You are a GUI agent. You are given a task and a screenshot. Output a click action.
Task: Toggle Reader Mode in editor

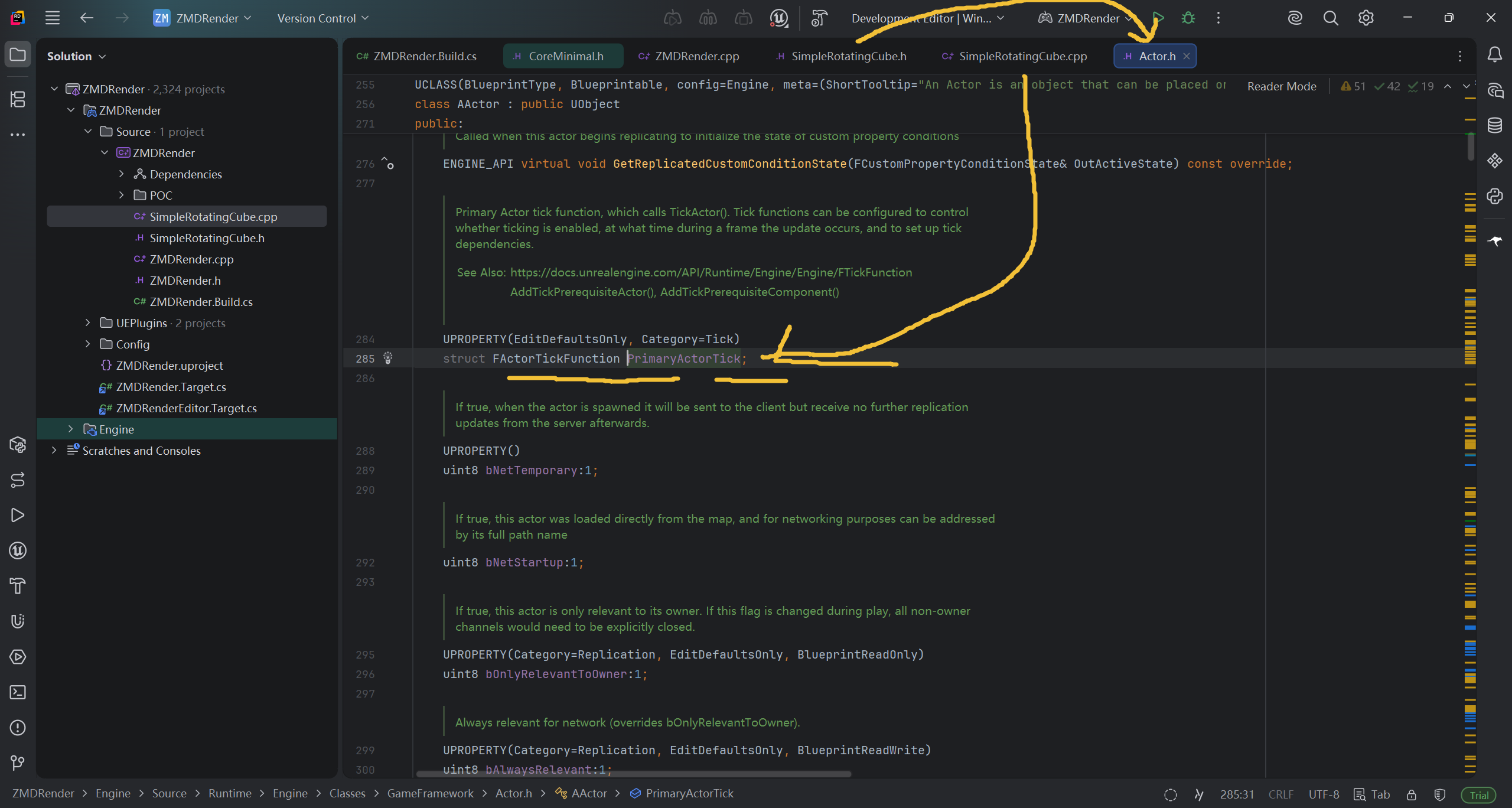pyautogui.click(x=1281, y=86)
